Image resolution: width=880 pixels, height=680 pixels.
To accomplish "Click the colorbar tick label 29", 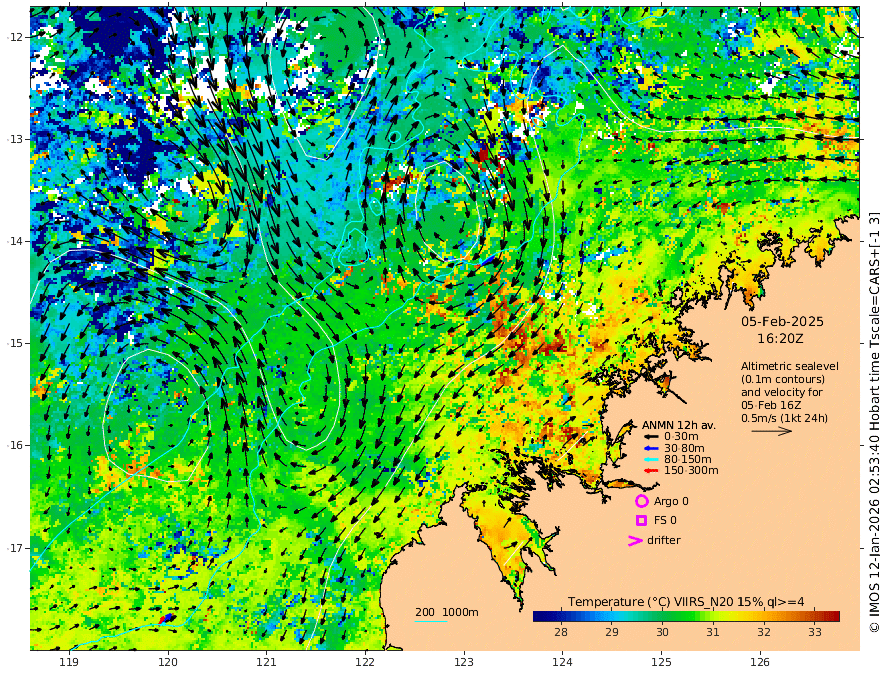I will tap(612, 632).
